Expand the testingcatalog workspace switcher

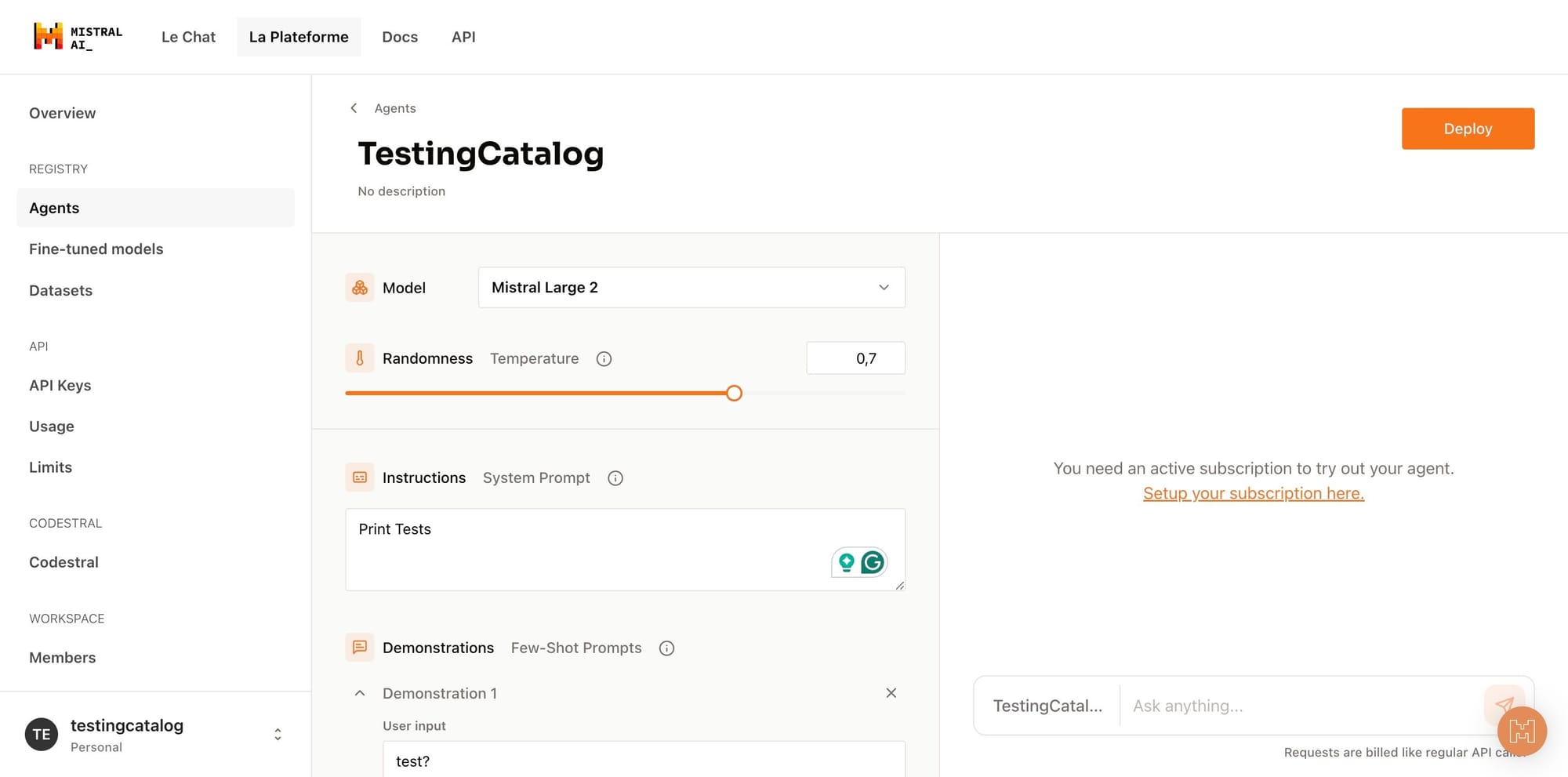point(278,735)
